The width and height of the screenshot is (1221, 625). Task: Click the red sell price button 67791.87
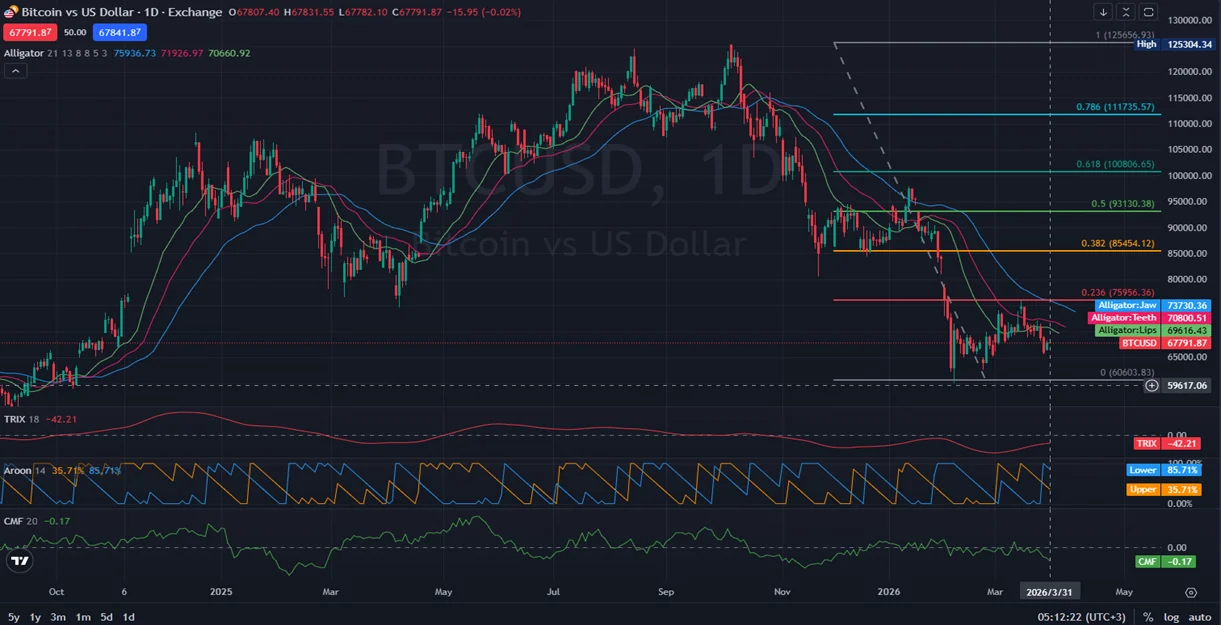[29, 32]
